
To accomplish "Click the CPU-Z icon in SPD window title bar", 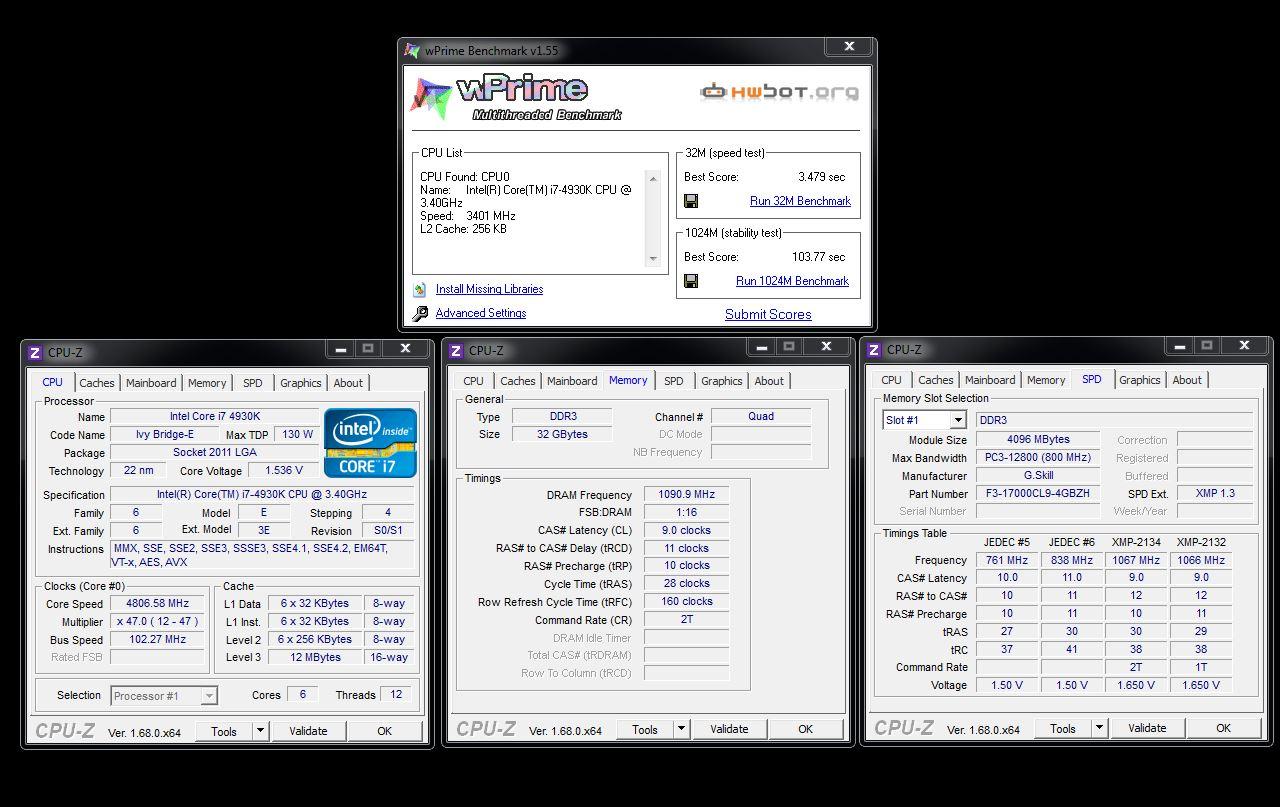I will tap(874, 349).
